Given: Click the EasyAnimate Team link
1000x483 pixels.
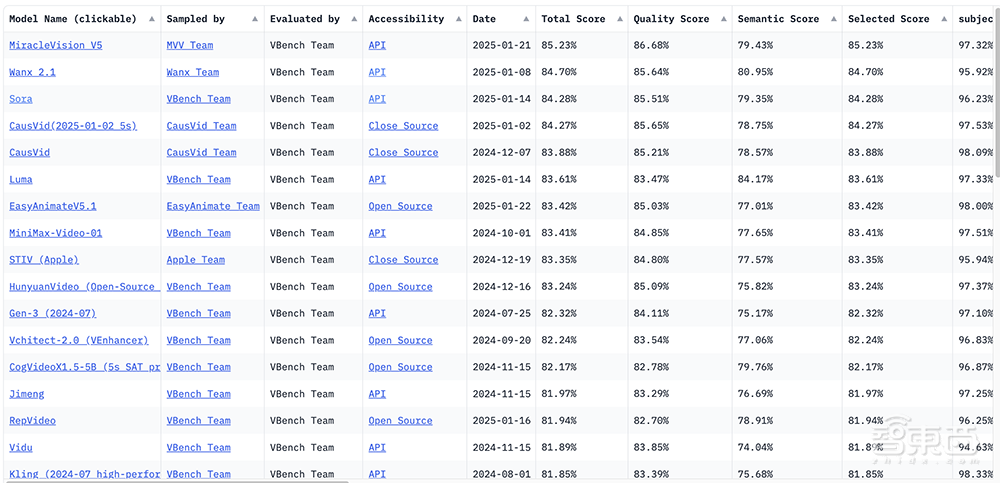Looking at the screenshot, I should click(213, 206).
